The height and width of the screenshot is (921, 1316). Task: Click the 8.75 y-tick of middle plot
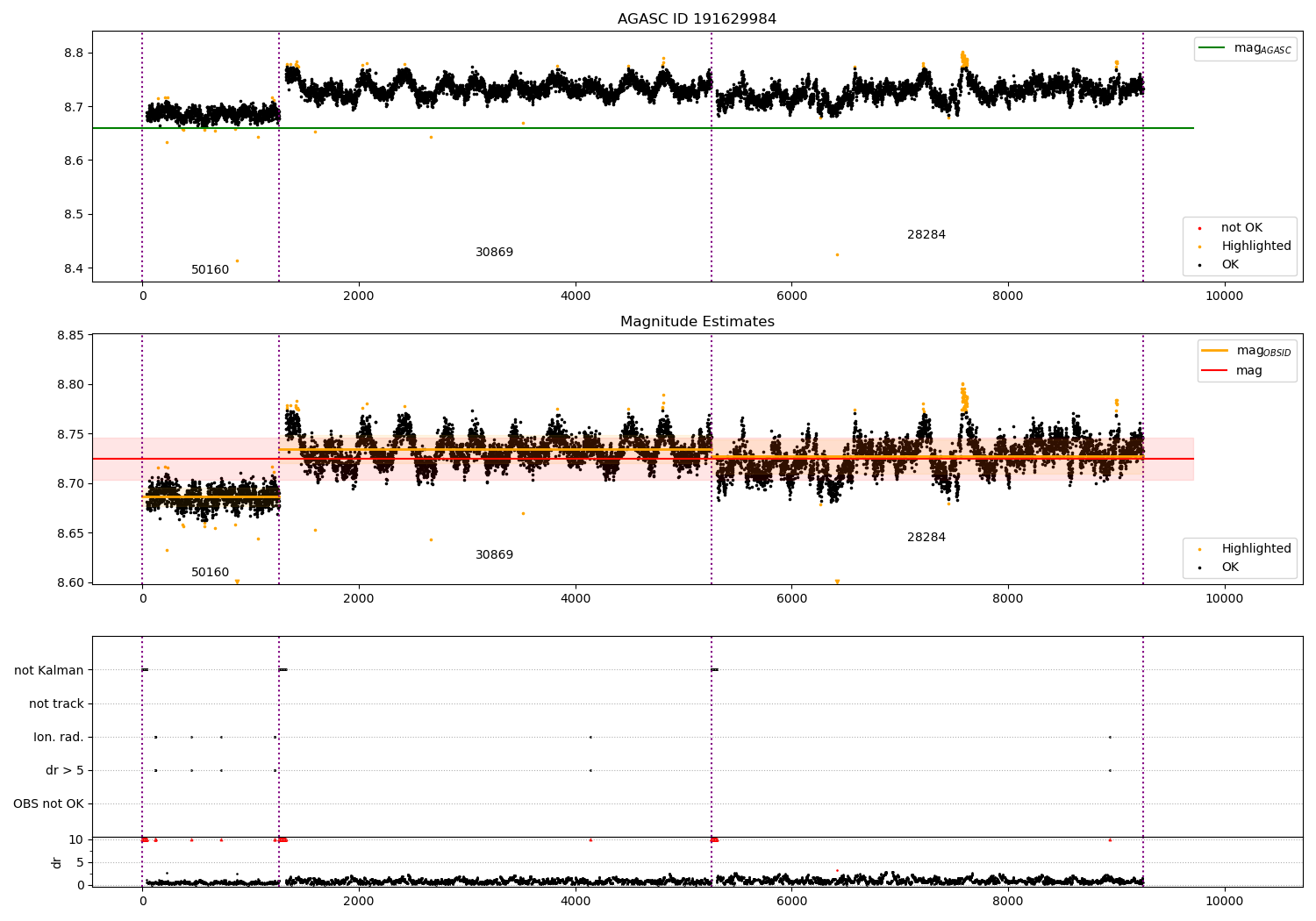click(x=70, y=434)
